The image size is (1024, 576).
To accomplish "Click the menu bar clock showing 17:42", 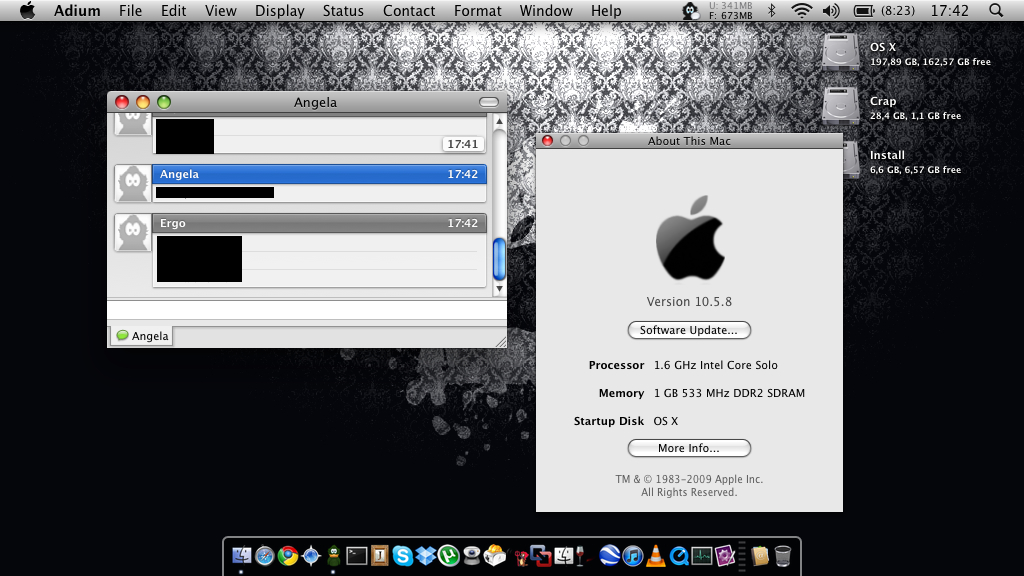I will coord(950,10).
